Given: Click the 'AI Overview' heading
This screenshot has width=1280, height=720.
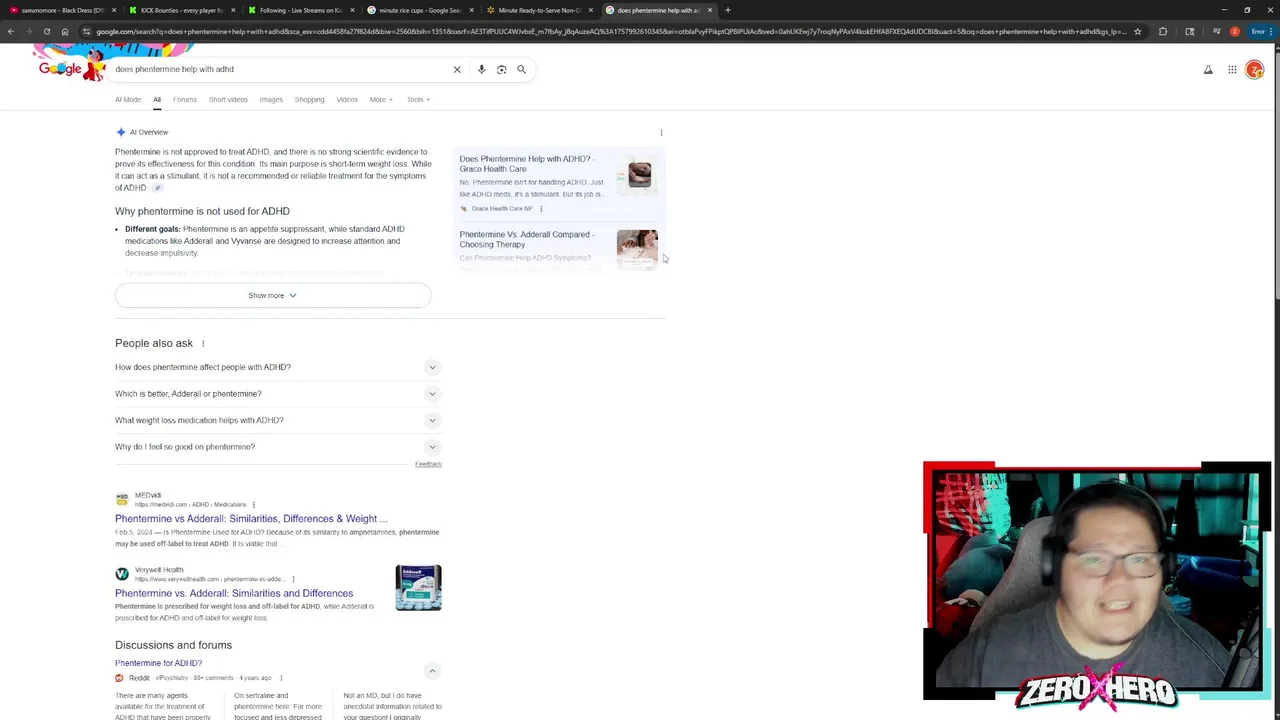Looking at the screenshot, I should click(x=149, y=132).
